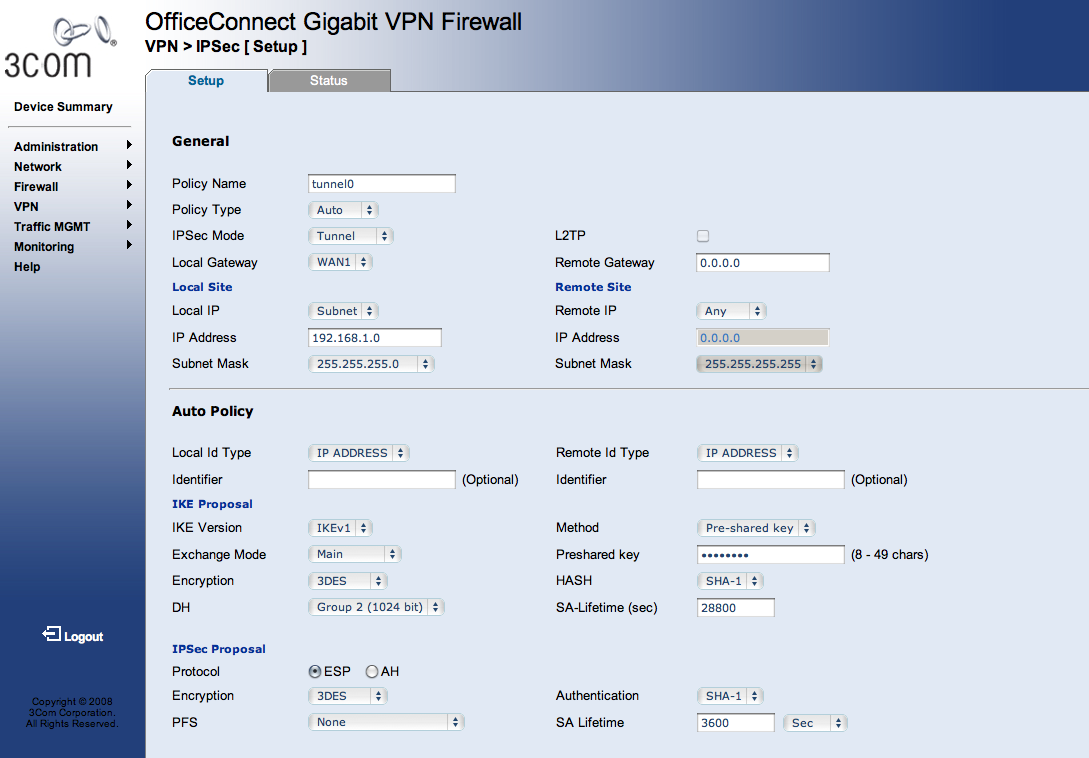This screenshot has height=758, width=1089.
Task: Select the ESP protocol radio button
Action: point(315,672)
